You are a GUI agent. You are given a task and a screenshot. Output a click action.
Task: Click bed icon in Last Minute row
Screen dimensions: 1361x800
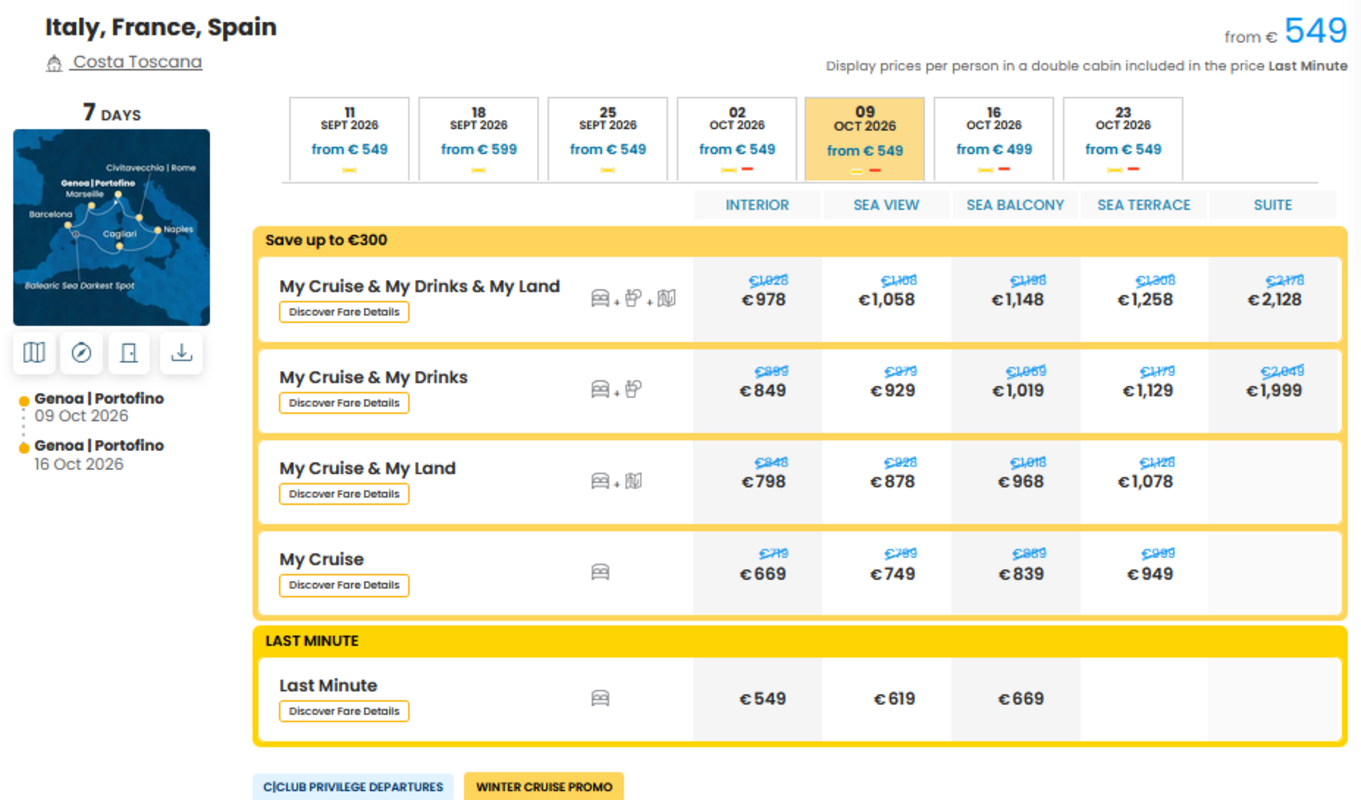tap(600, 698)
